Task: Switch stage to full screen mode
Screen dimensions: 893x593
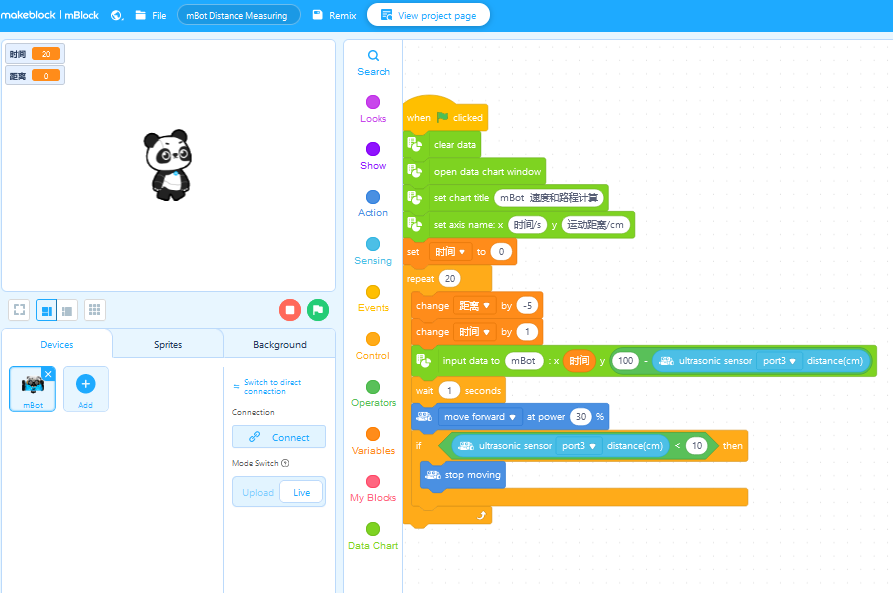Action: (19, 310)
